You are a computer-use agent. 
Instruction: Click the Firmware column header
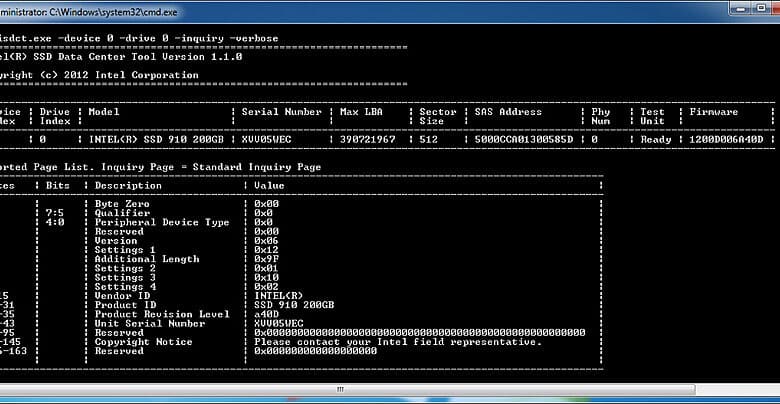(713, 112)
